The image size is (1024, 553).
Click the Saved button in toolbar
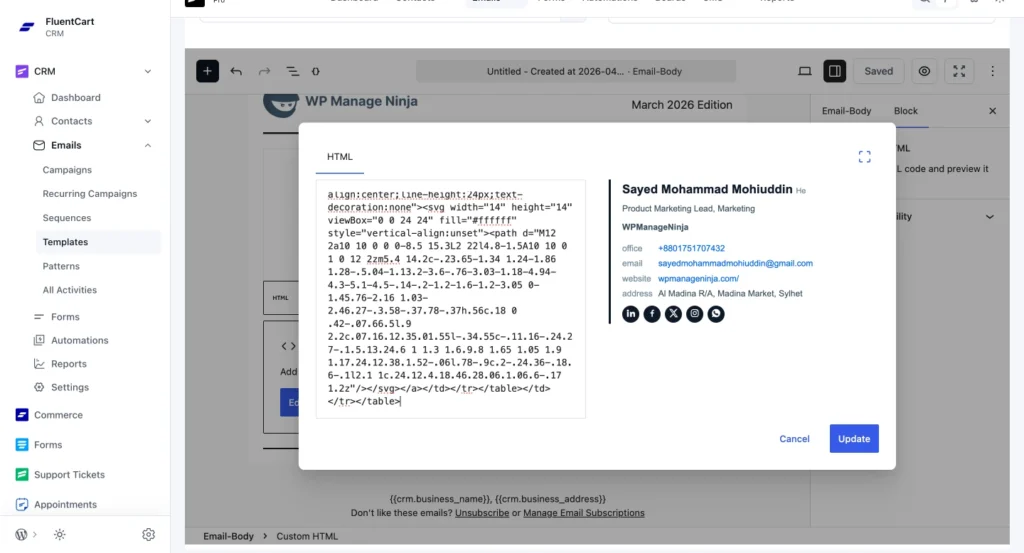[878, 71]
